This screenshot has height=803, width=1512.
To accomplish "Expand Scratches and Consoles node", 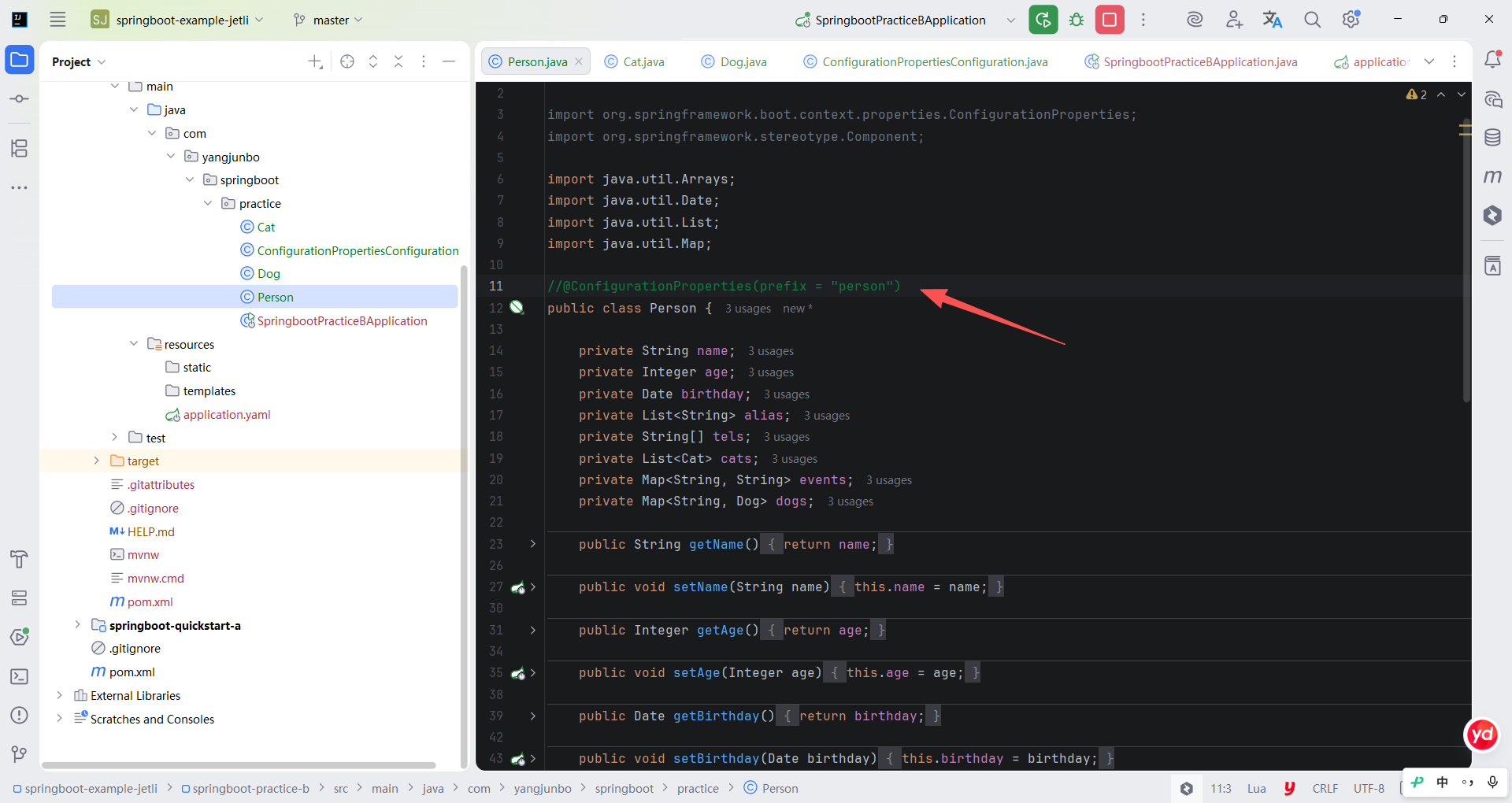I will 59,719.
